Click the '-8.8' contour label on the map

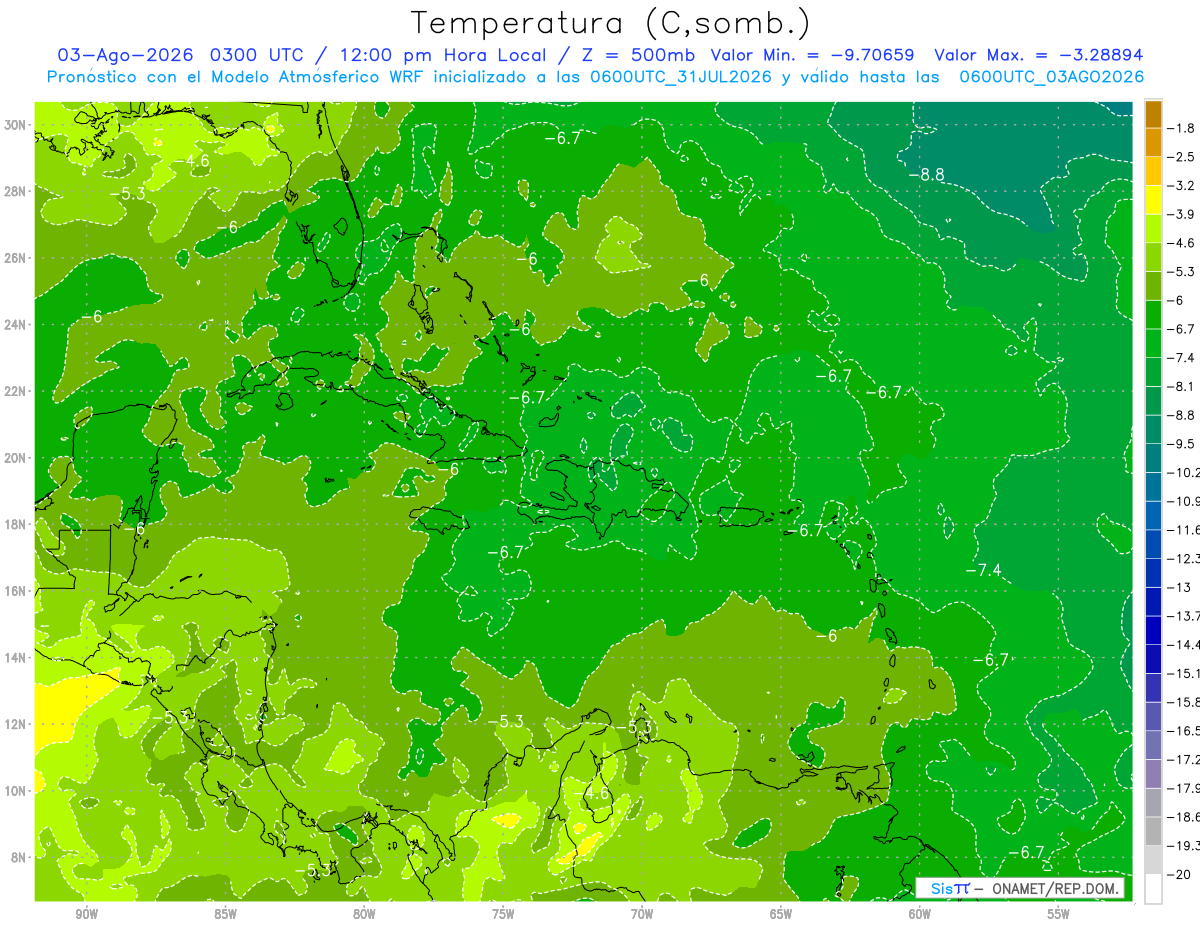(x=926, y=175)
